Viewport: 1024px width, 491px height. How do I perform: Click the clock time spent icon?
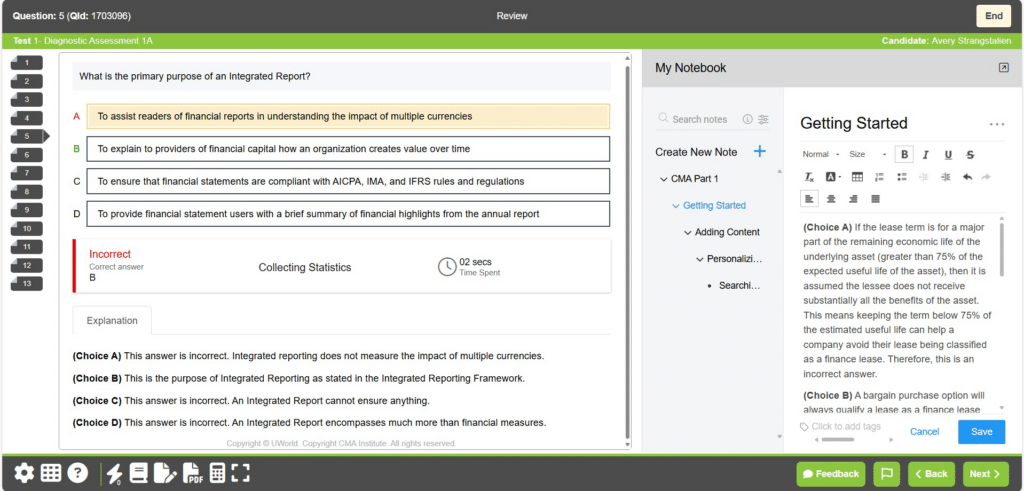(x=447, y=266)
